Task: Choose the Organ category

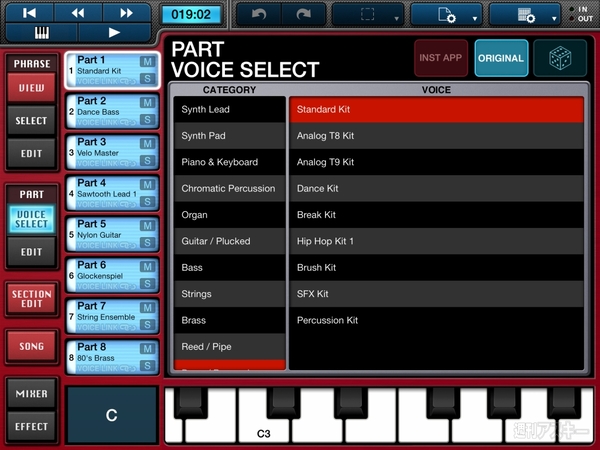Action: (x=230, y=215)
